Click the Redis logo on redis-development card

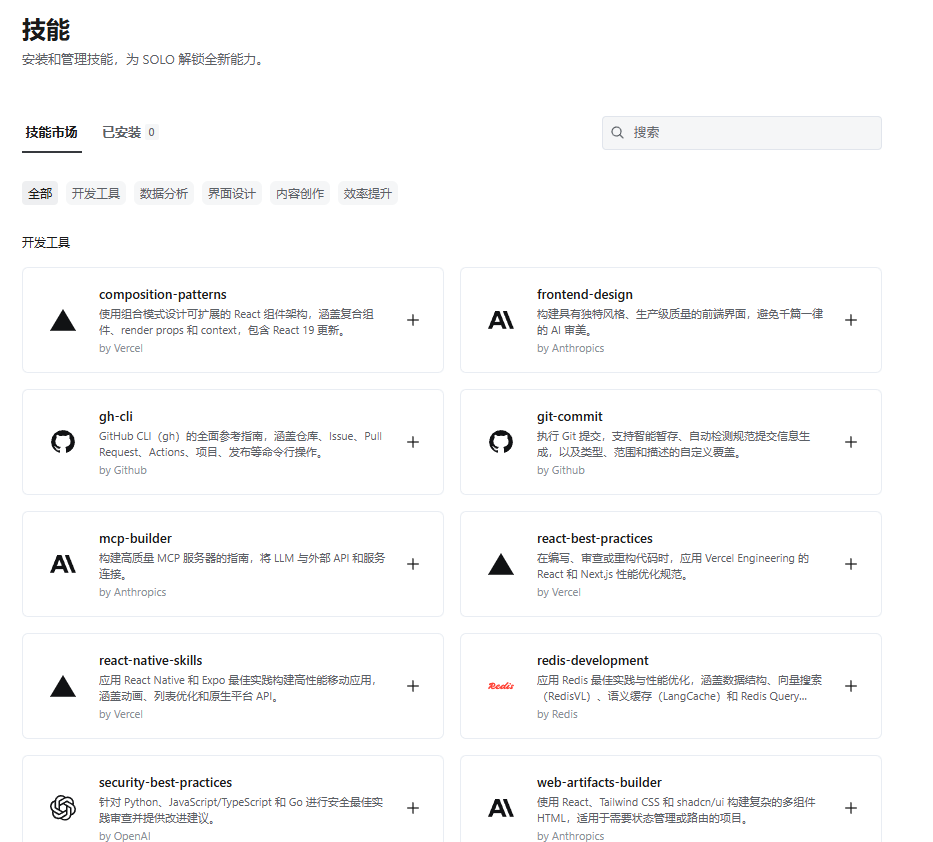501,686
